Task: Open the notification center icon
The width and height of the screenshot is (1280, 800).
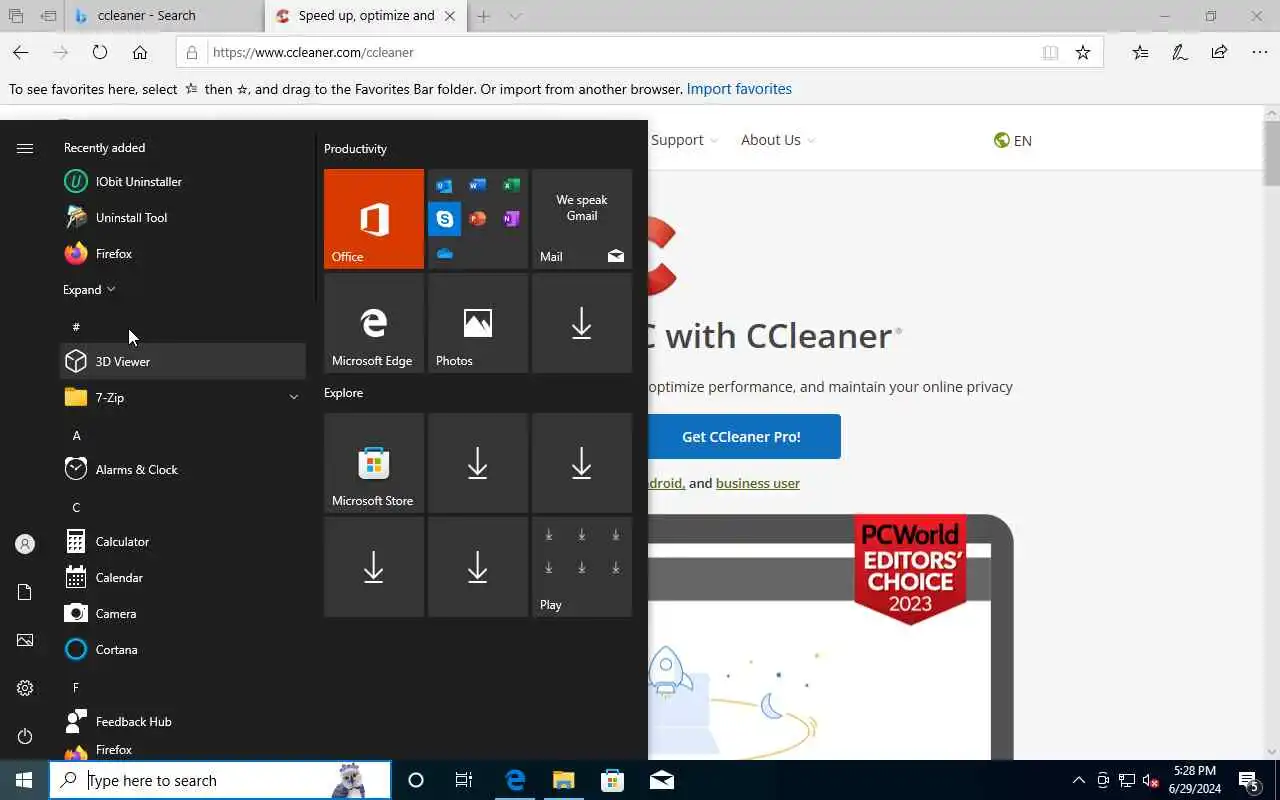Action: point(1249,780)
